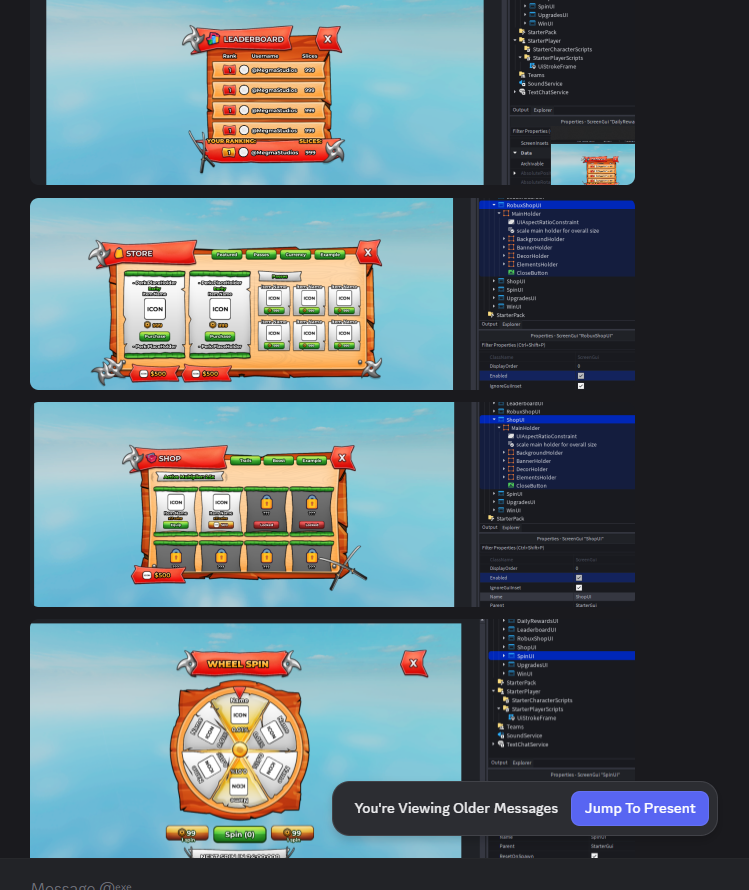Click the UIAspectRatioConstraint icon under RobuxShopUI
The height and width of the screenshot is (890, 749).
click(x=511, y=222)
